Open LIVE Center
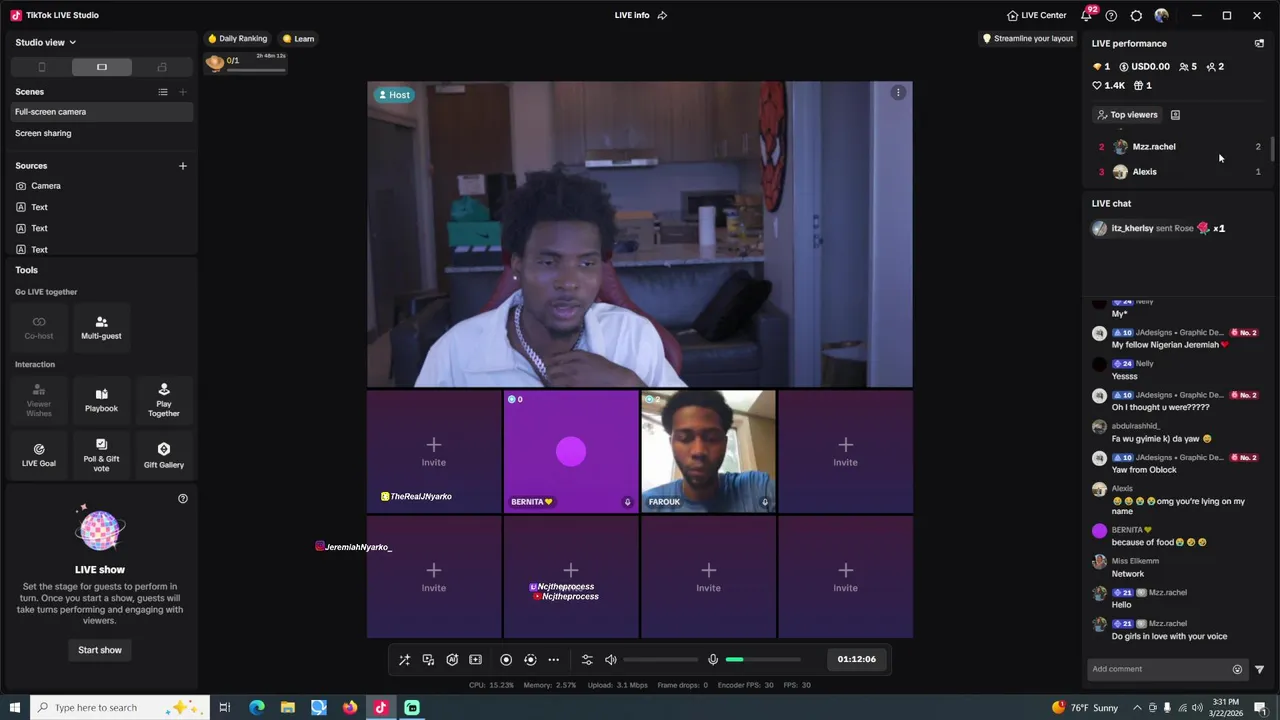This screenshot has height=720, width=1280. [1037, 15]
